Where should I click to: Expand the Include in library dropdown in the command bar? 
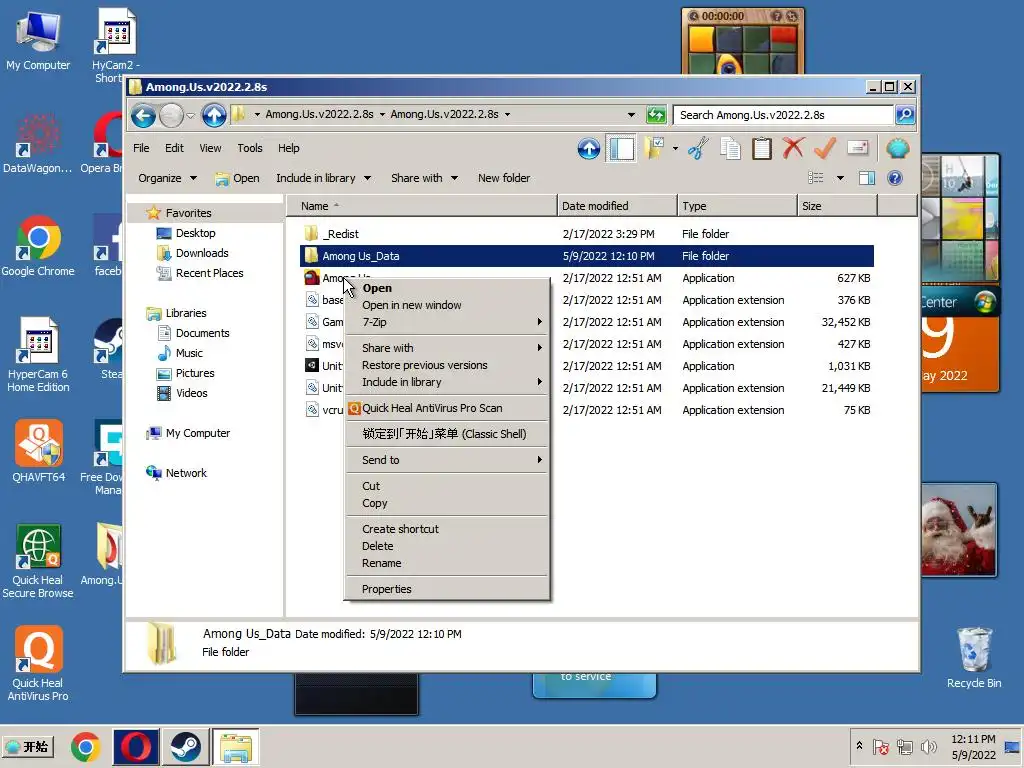(323, 178)
